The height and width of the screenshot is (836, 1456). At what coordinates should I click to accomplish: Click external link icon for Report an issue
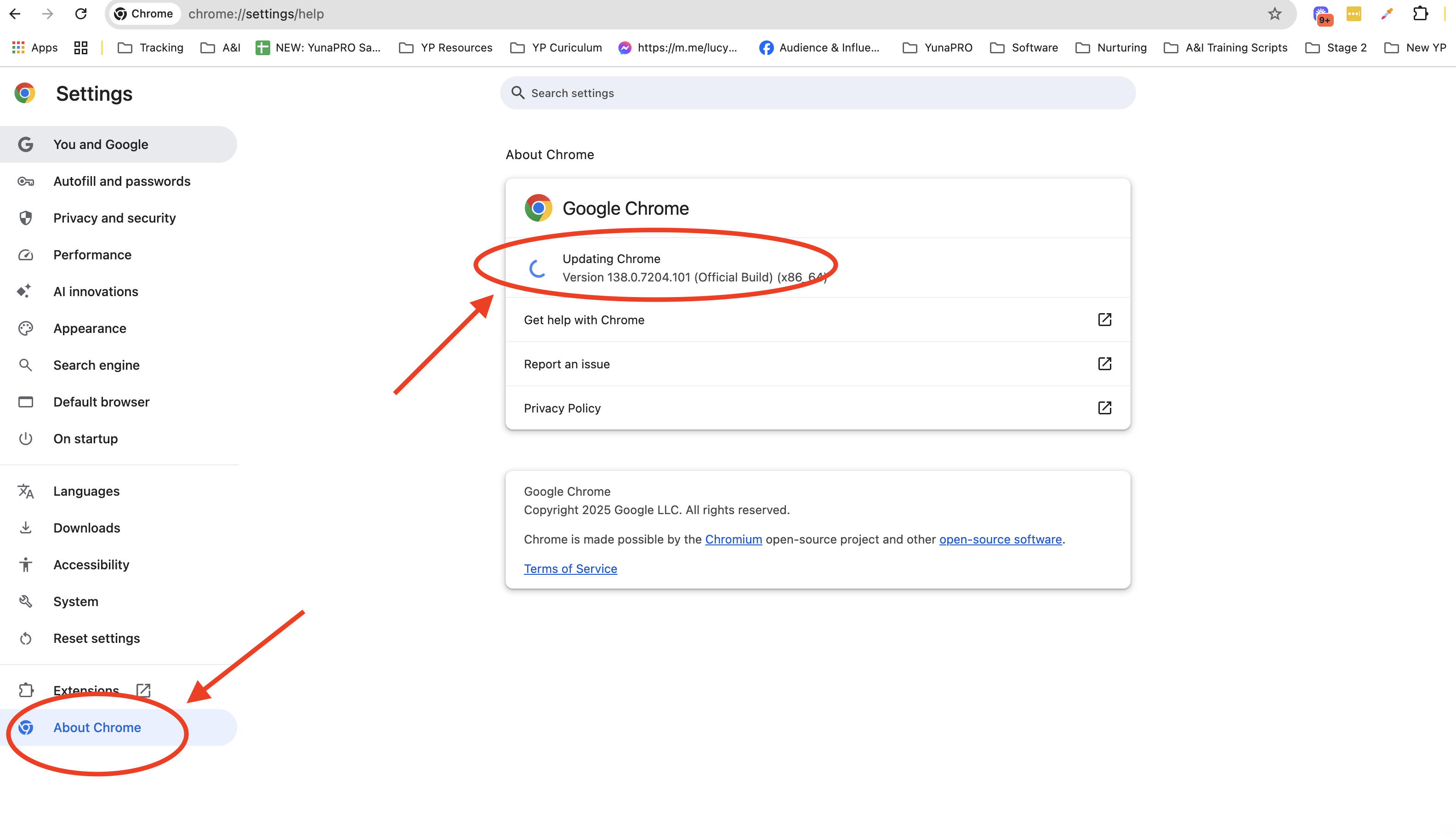pos(1104,364)
